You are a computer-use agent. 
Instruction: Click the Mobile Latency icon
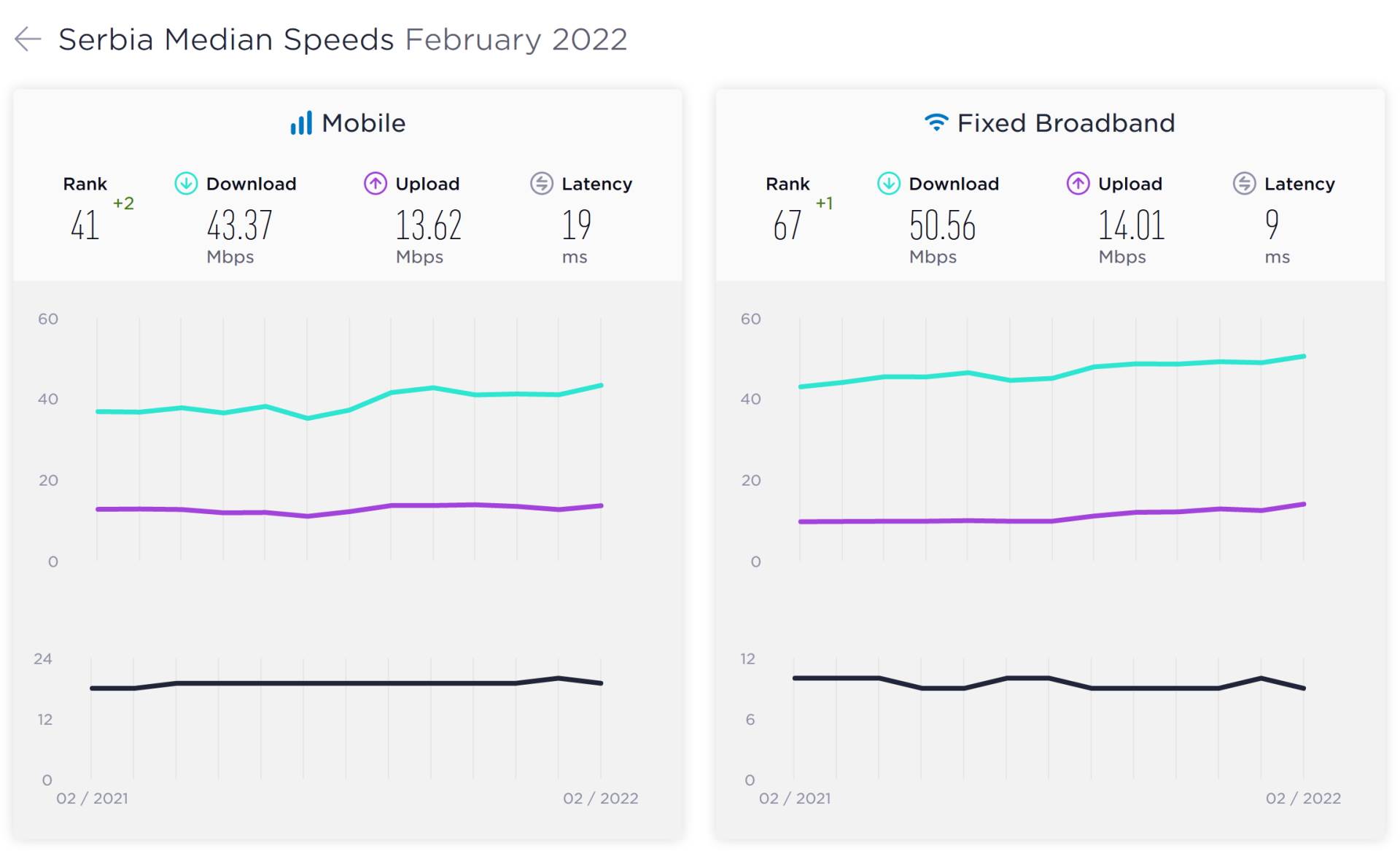541,184
